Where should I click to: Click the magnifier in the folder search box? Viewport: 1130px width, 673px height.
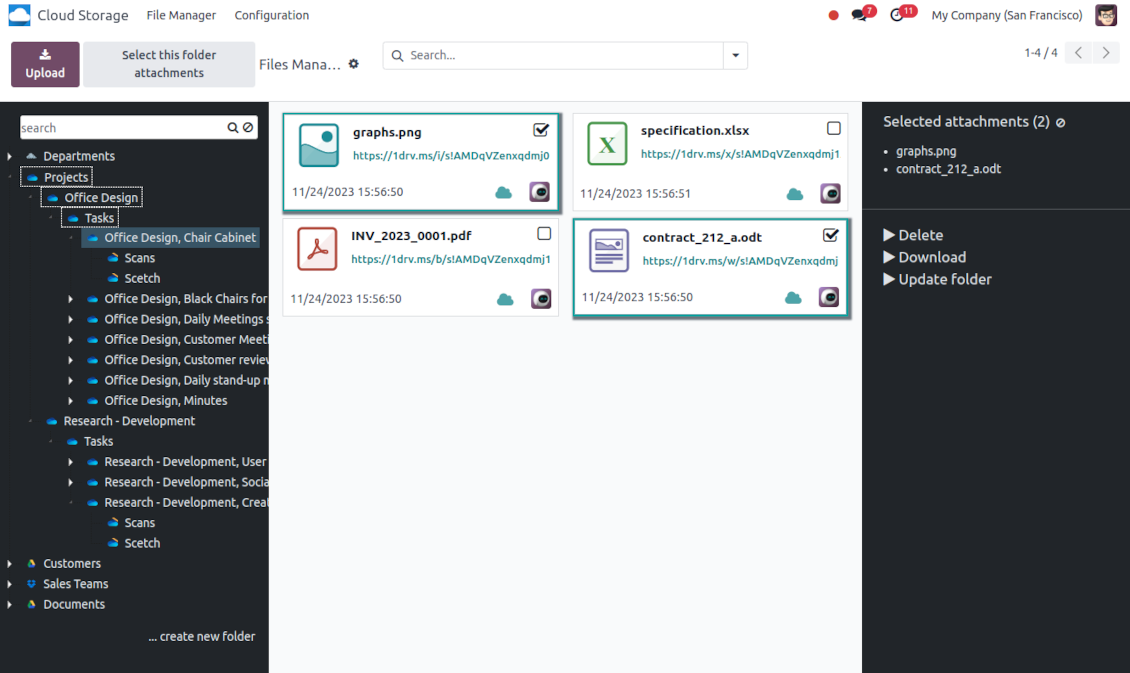[232, 128]
